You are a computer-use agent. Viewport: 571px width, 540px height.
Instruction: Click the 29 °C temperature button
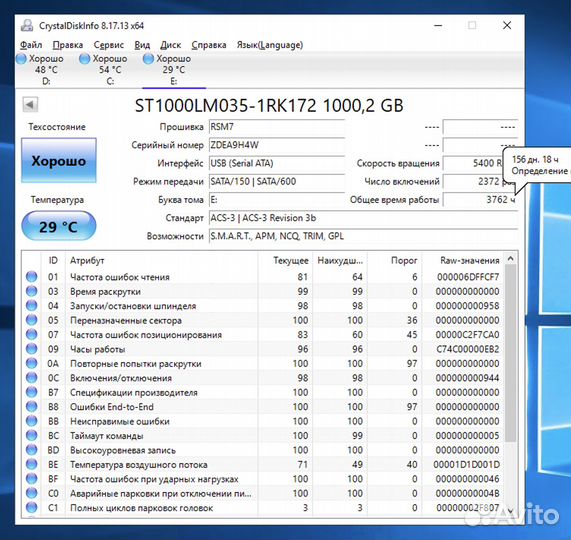click(x=59, y=226)
